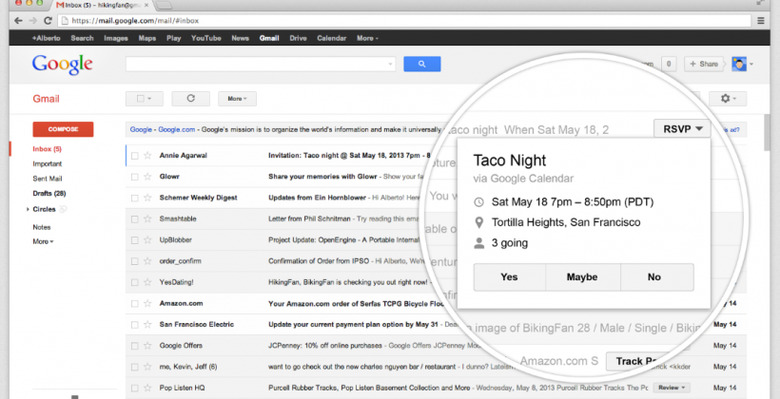Check the Smashtable email checkbox

[x=134, y=219]
